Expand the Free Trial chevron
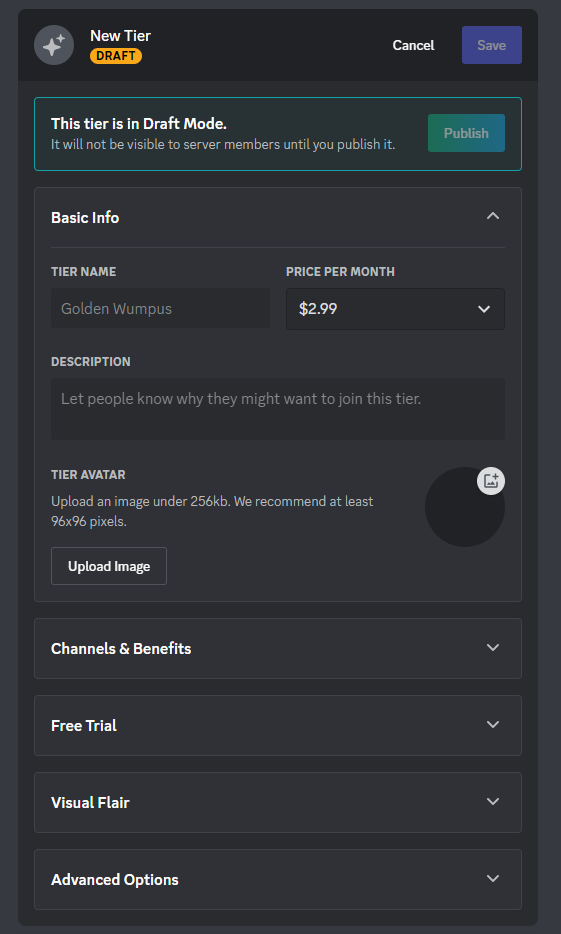This screenshot has height=934, width=561. click(493, 724)
